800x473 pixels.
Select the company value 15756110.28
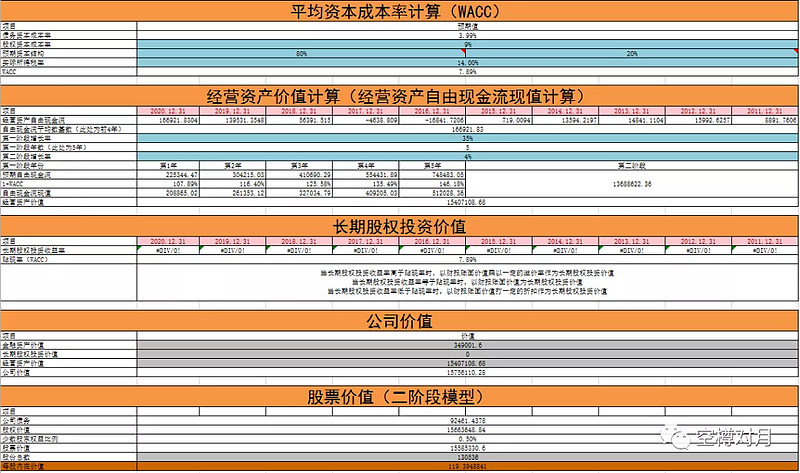(467, 373)
